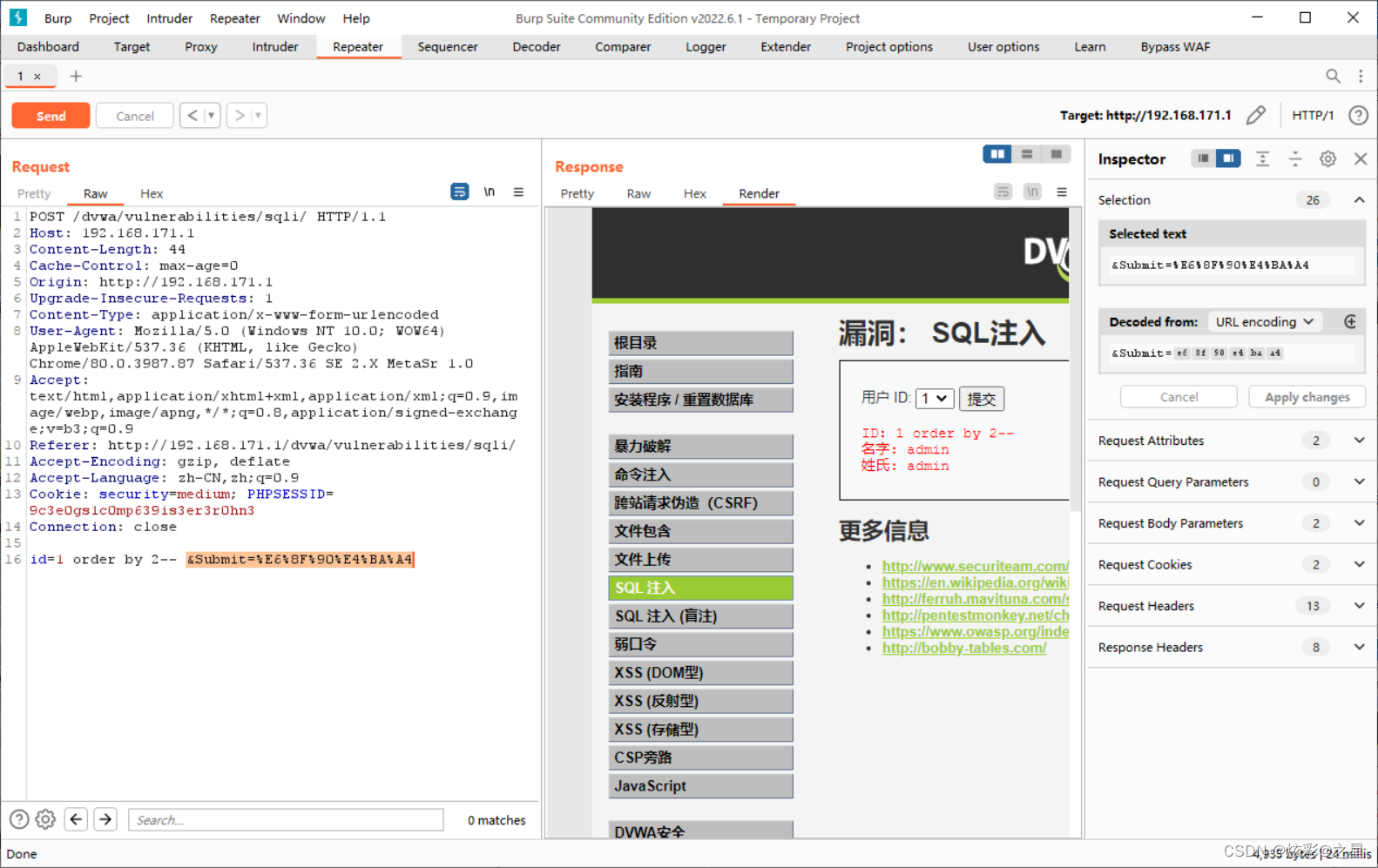Open the Repeater tab options kebab menu
The width and height of the screenshot is (1378, 868).
coord(1361,77)
